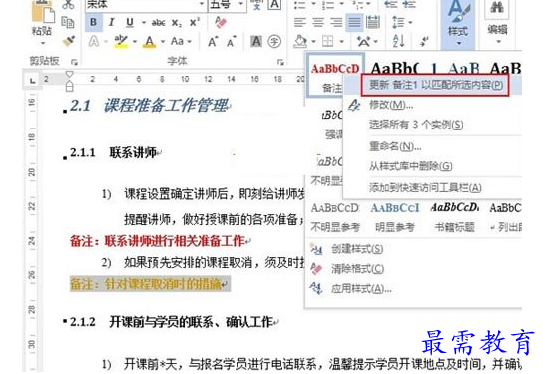Image resolution: width=543 pixels, height=374 pixels.
Task: Toggle Subscript x₂ formatting
Action: coord(176,23)
